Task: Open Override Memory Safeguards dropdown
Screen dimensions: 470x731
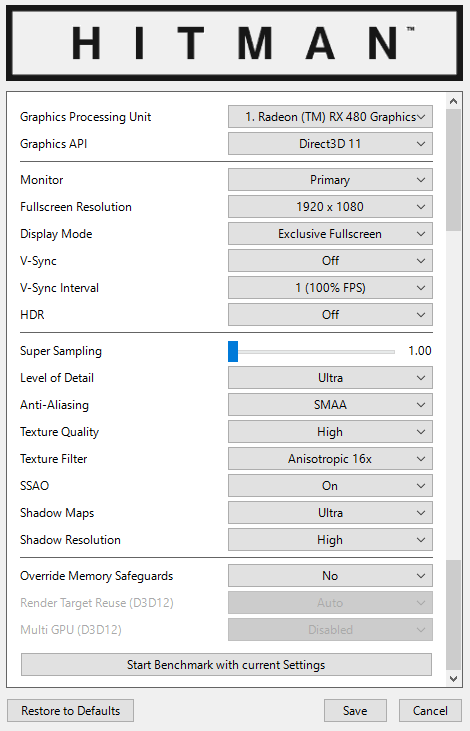Action: pyautogui.click(x=330, y=576)
